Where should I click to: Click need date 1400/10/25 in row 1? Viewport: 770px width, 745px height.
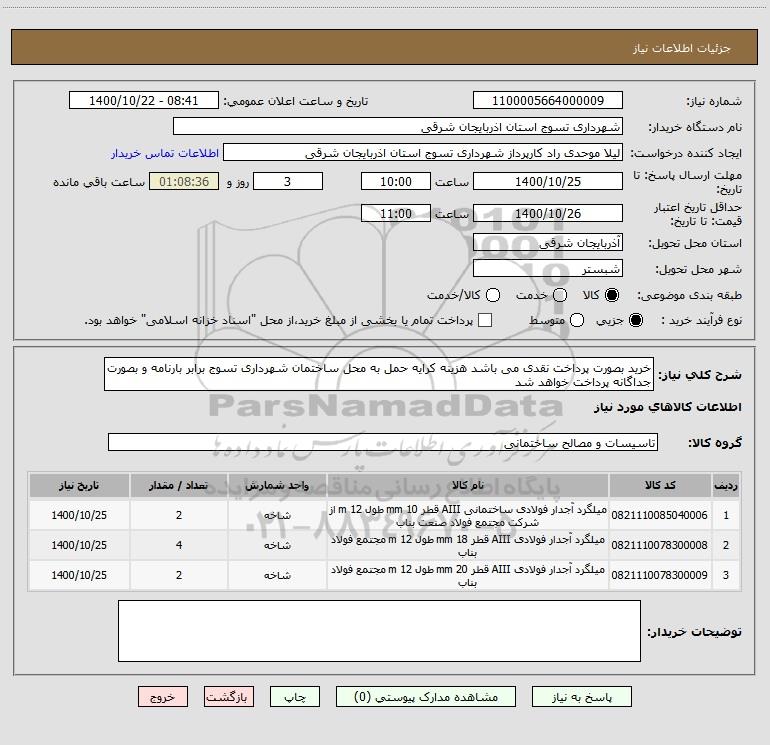click(79, 515)
